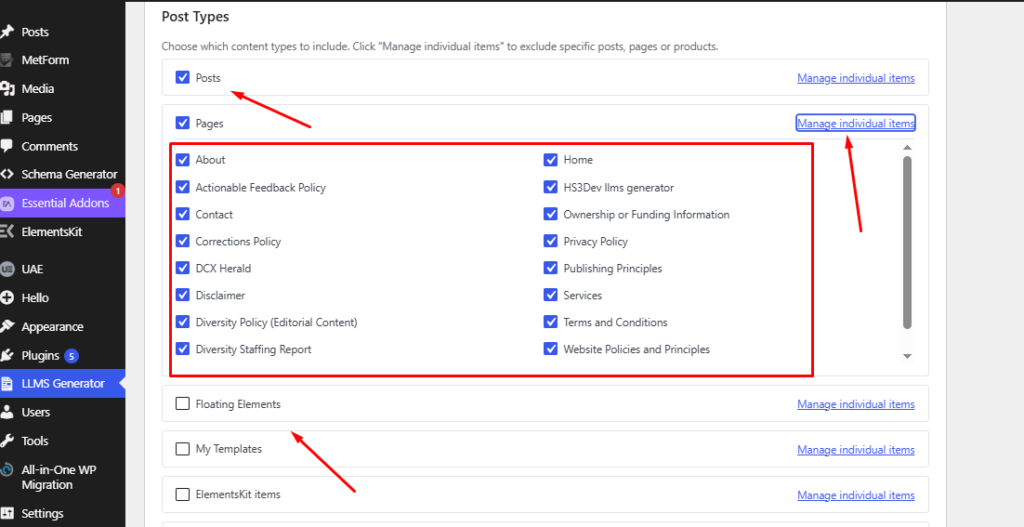The image size is (1024, 527).
Task: Toggle the DCX Herald checkbox
Action: point(182,268)
